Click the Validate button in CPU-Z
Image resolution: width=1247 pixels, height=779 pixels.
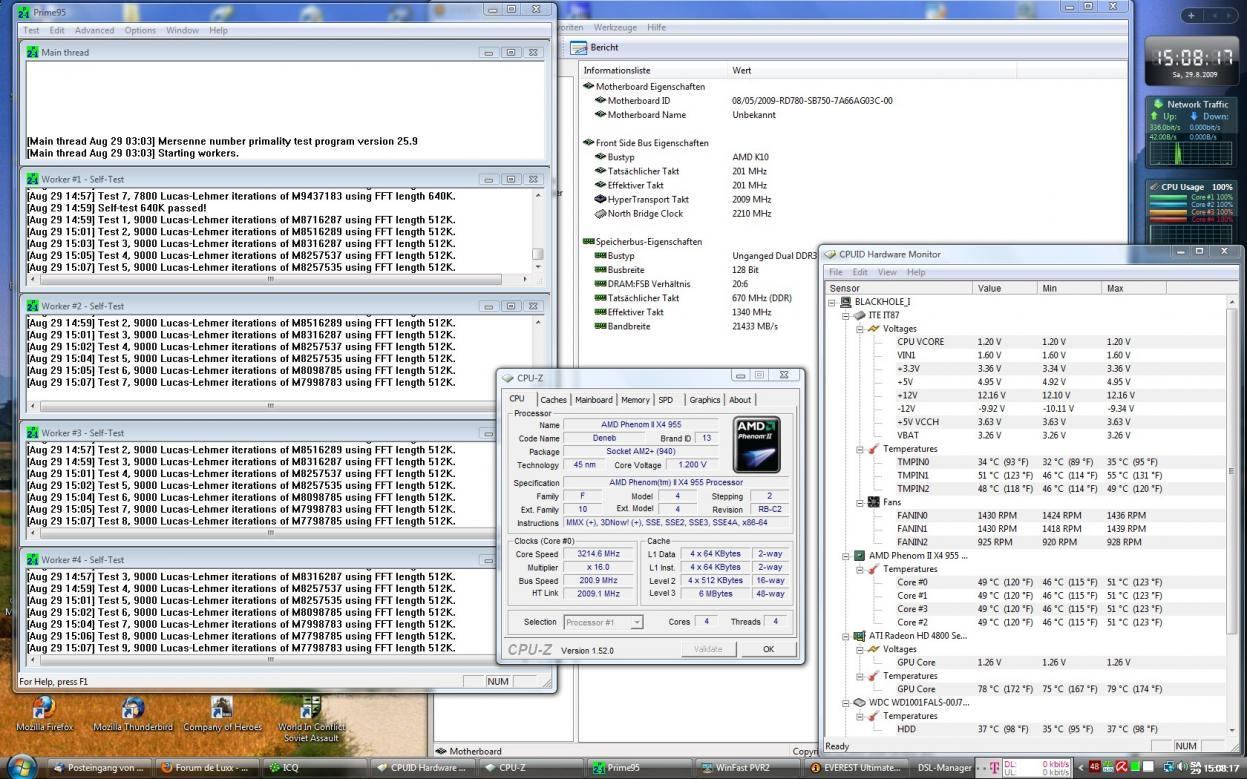click(x=708, y=649)
